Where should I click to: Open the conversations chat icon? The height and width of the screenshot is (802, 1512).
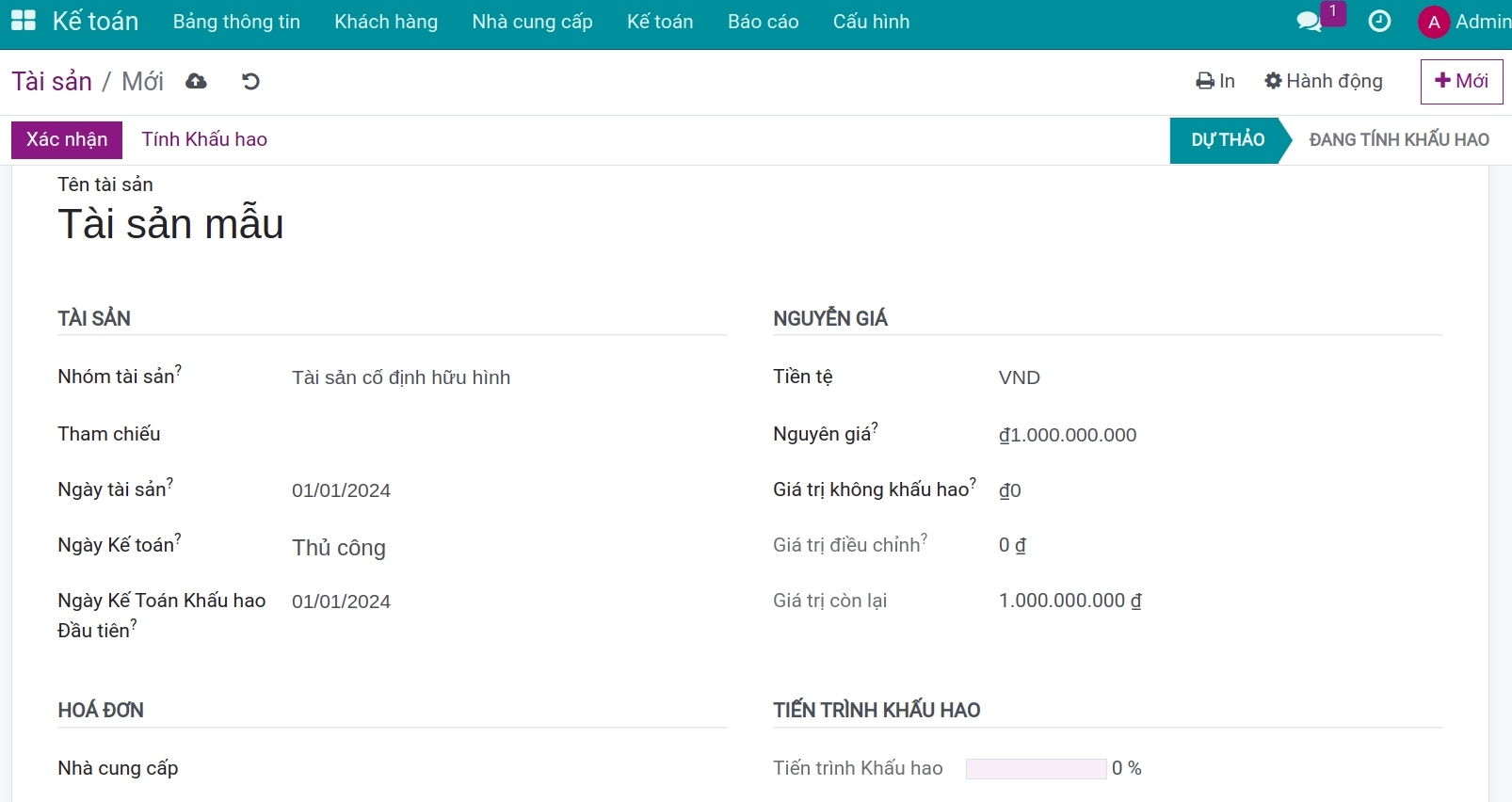pos(1309,22)
